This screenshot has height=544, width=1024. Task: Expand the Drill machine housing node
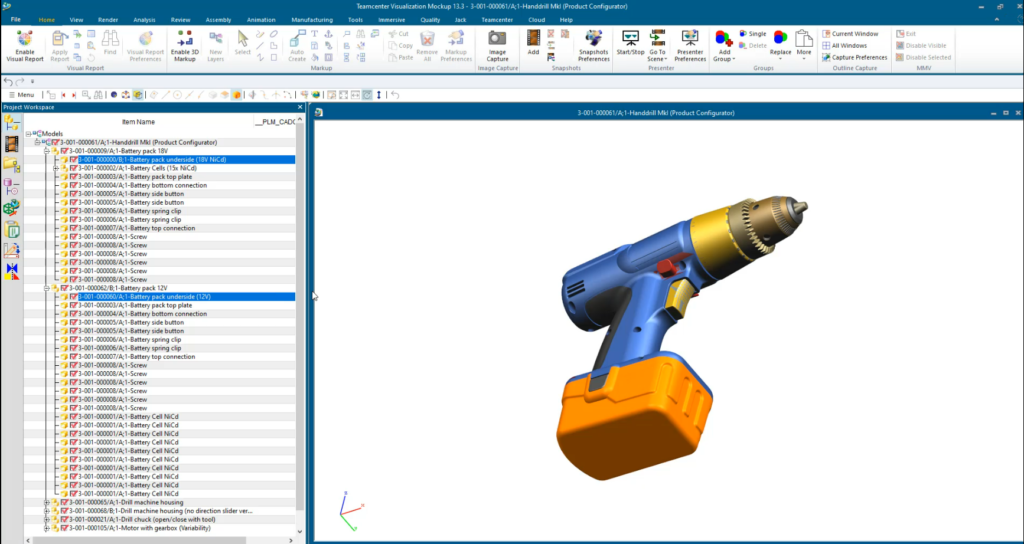click(46, 502)
